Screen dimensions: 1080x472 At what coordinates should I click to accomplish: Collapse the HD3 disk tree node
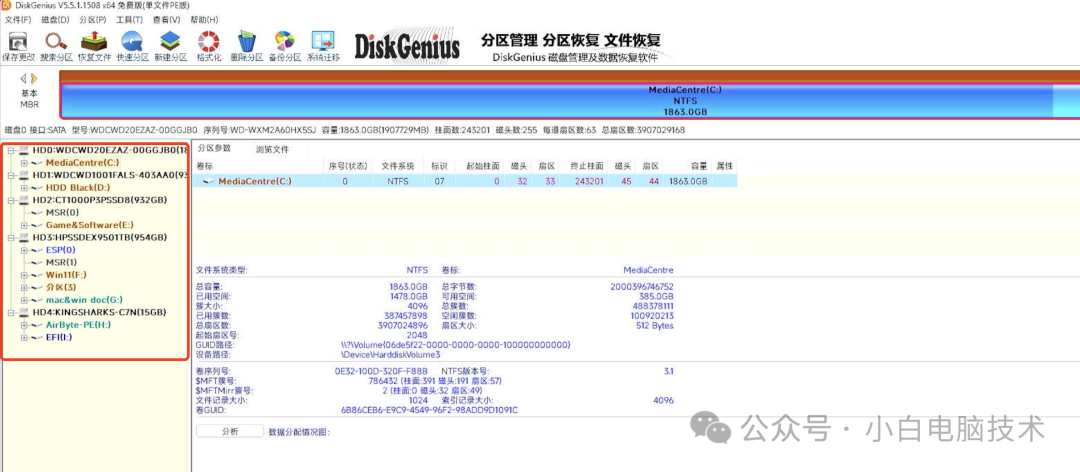(x=11, y=238)
